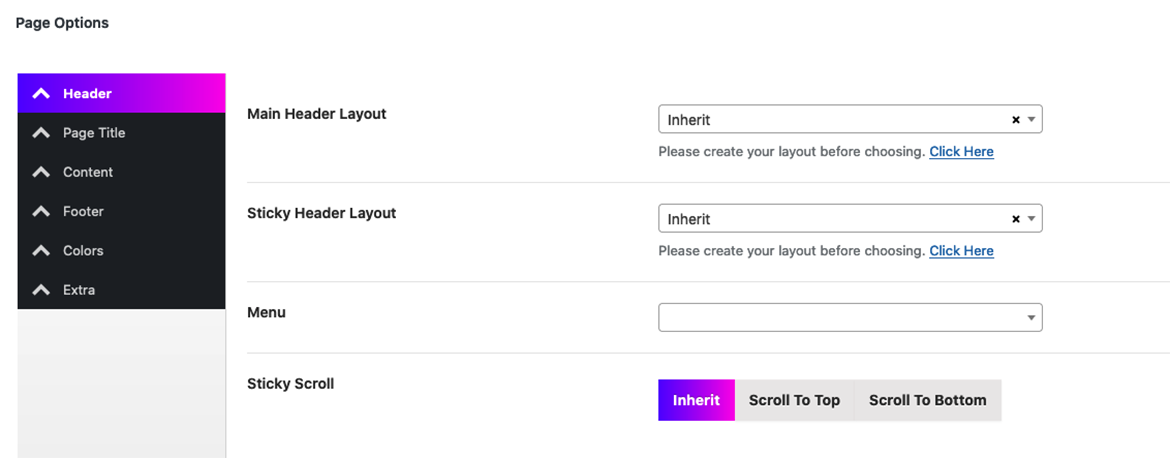Select Scroll To Bottom option

click(927, 401)
